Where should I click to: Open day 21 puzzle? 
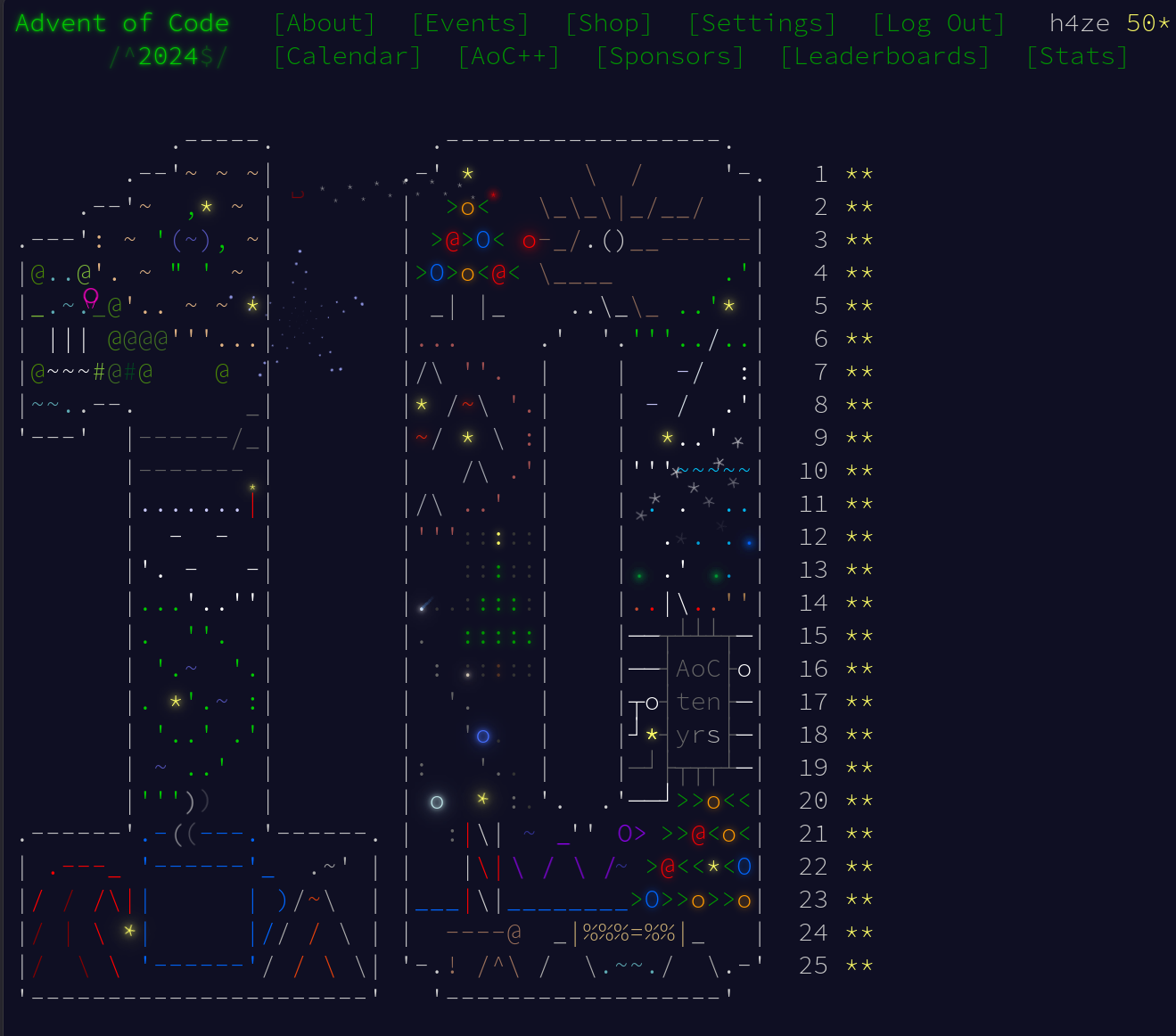click(814, 834)
